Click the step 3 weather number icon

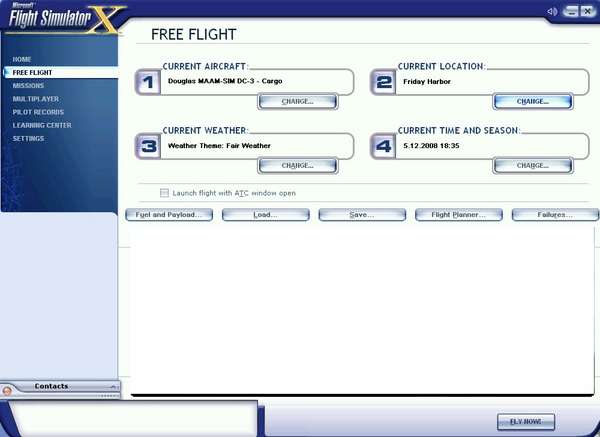pos(148,146)
